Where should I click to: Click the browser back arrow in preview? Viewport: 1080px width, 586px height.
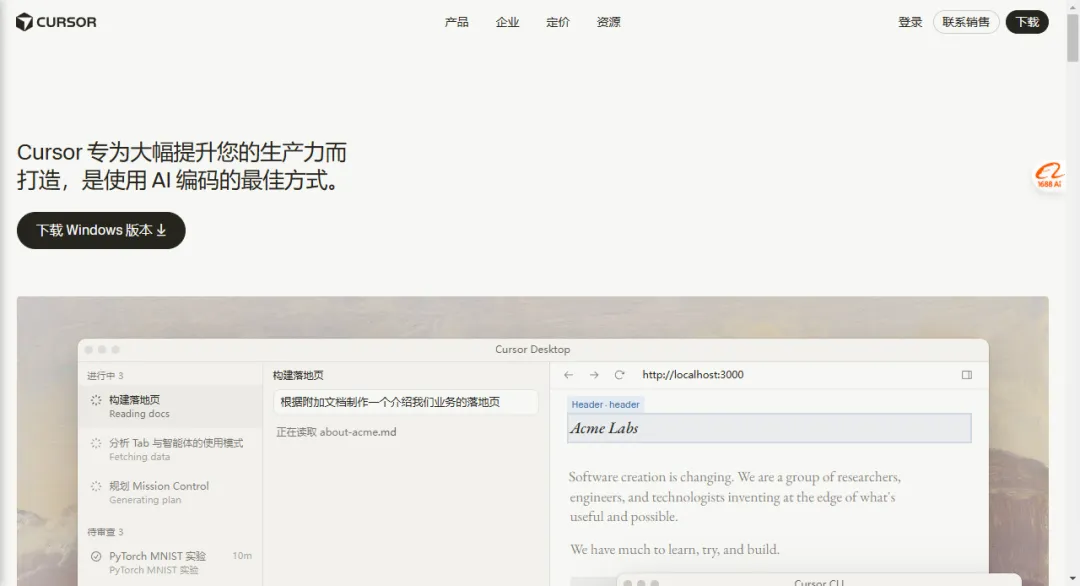[568, 375]
